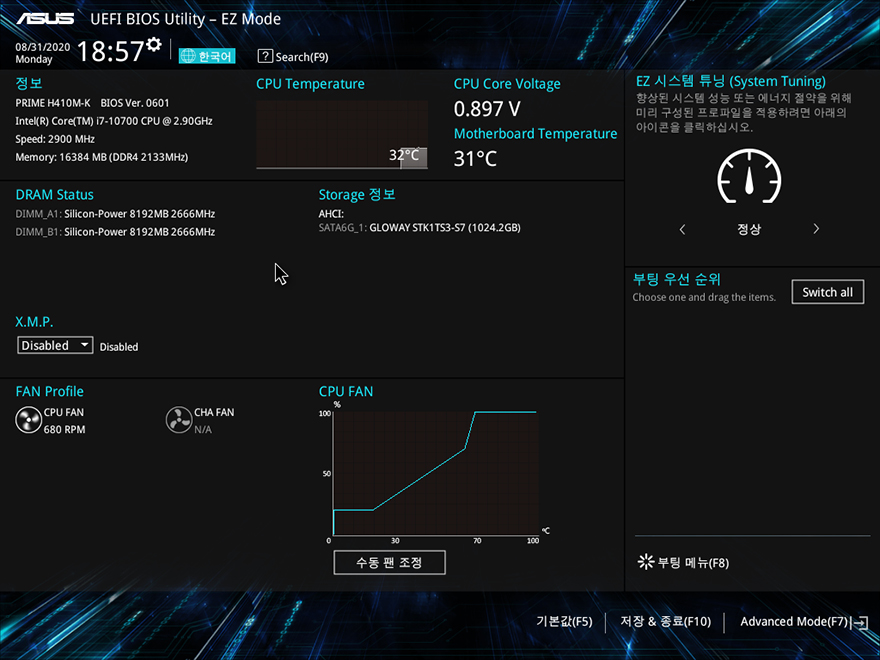
Task: Open Search (F9)
Action: 293,57
